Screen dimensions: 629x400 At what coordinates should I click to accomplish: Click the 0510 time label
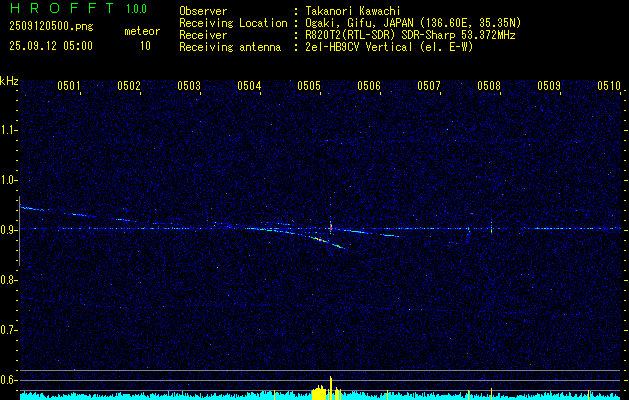click(609, 86)
